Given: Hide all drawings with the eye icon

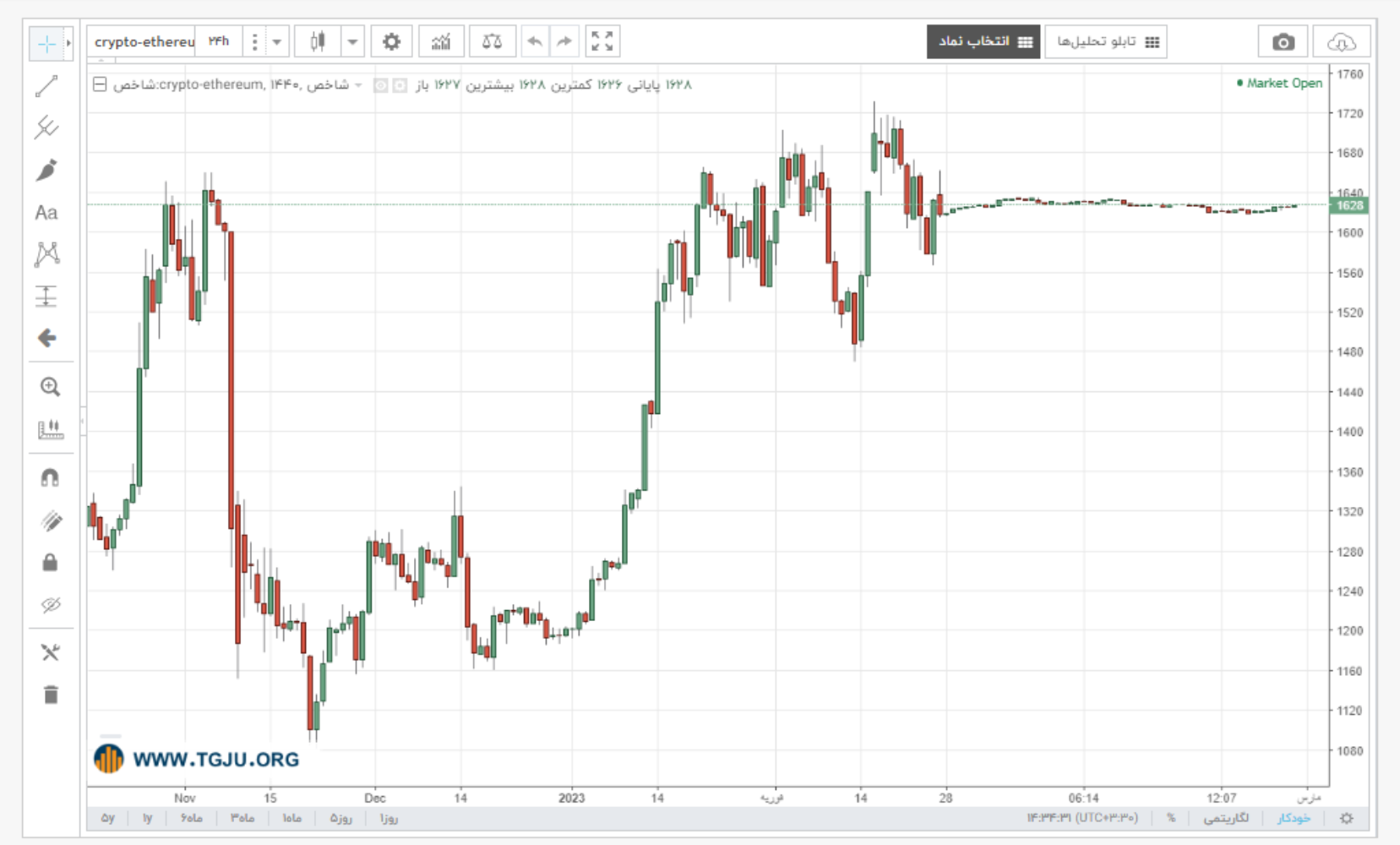Looking at the screenshot, I should pyautogui.click(x=51, y=605).
